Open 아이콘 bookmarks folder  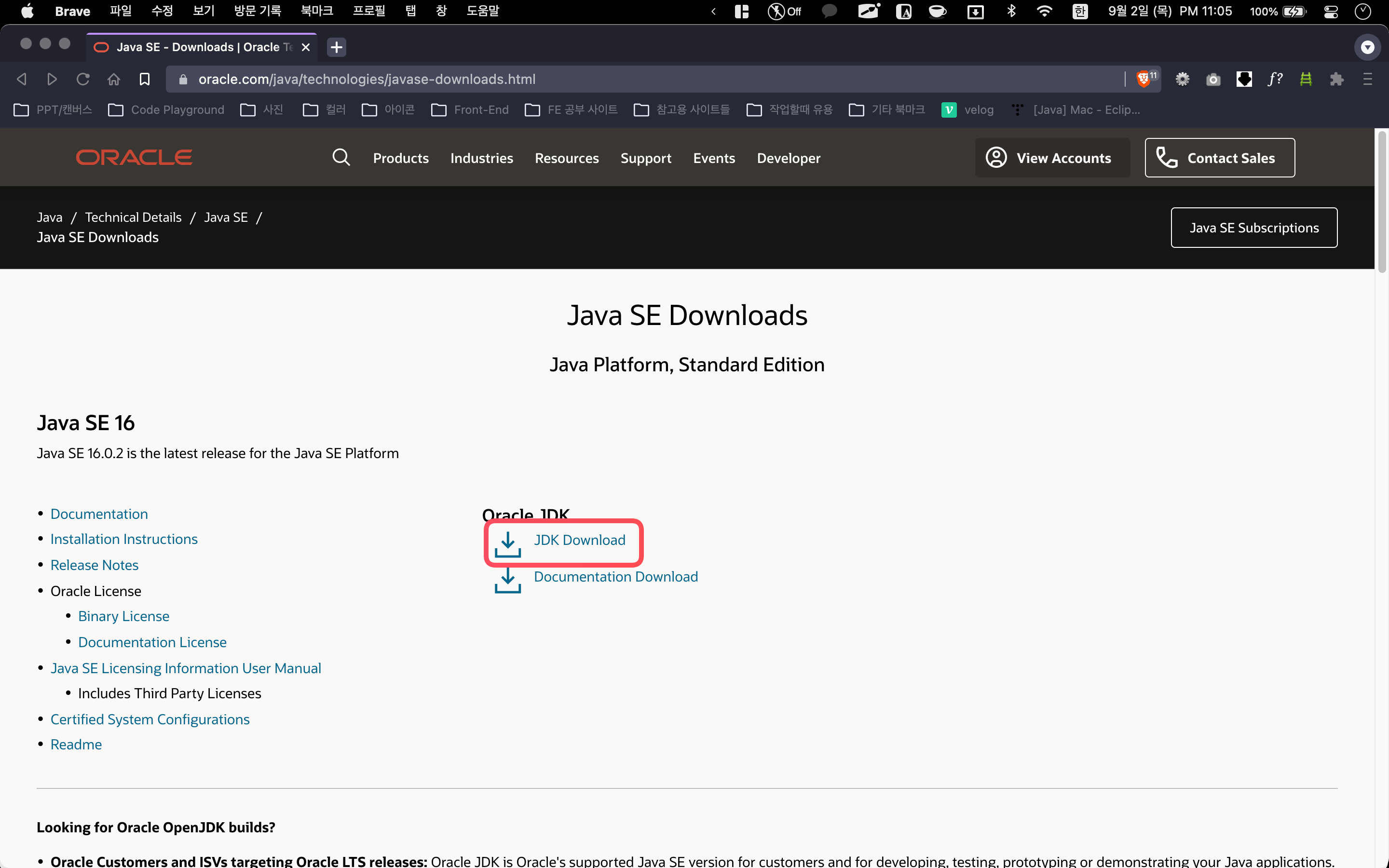coord(389,109)
